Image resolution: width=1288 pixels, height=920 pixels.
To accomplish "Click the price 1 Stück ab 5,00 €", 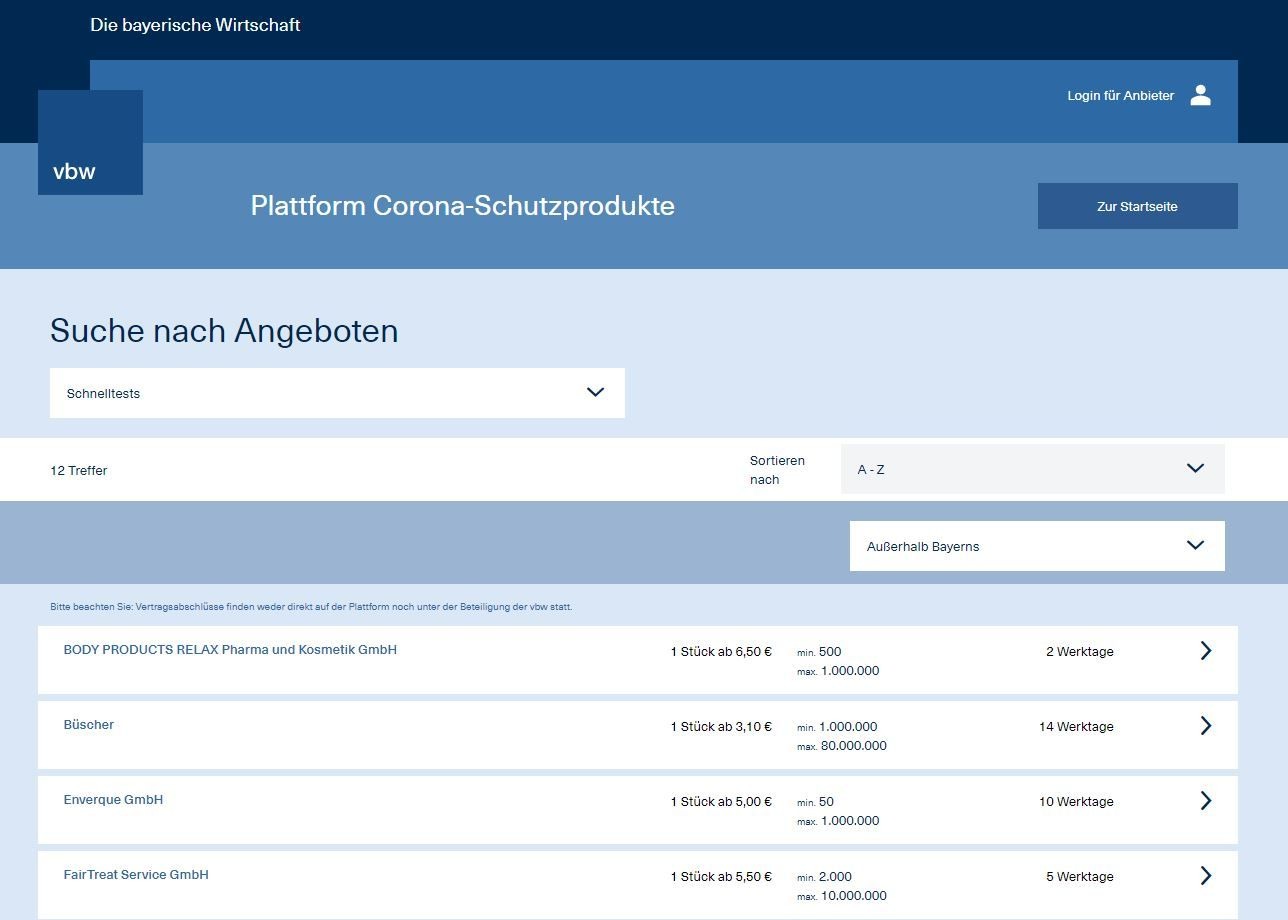I will pos(721,802).
